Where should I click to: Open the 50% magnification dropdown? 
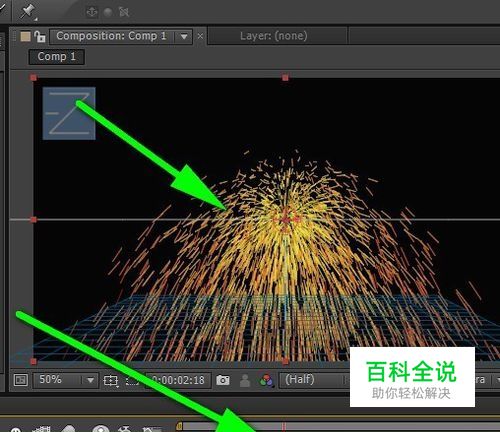coord(66,380)
